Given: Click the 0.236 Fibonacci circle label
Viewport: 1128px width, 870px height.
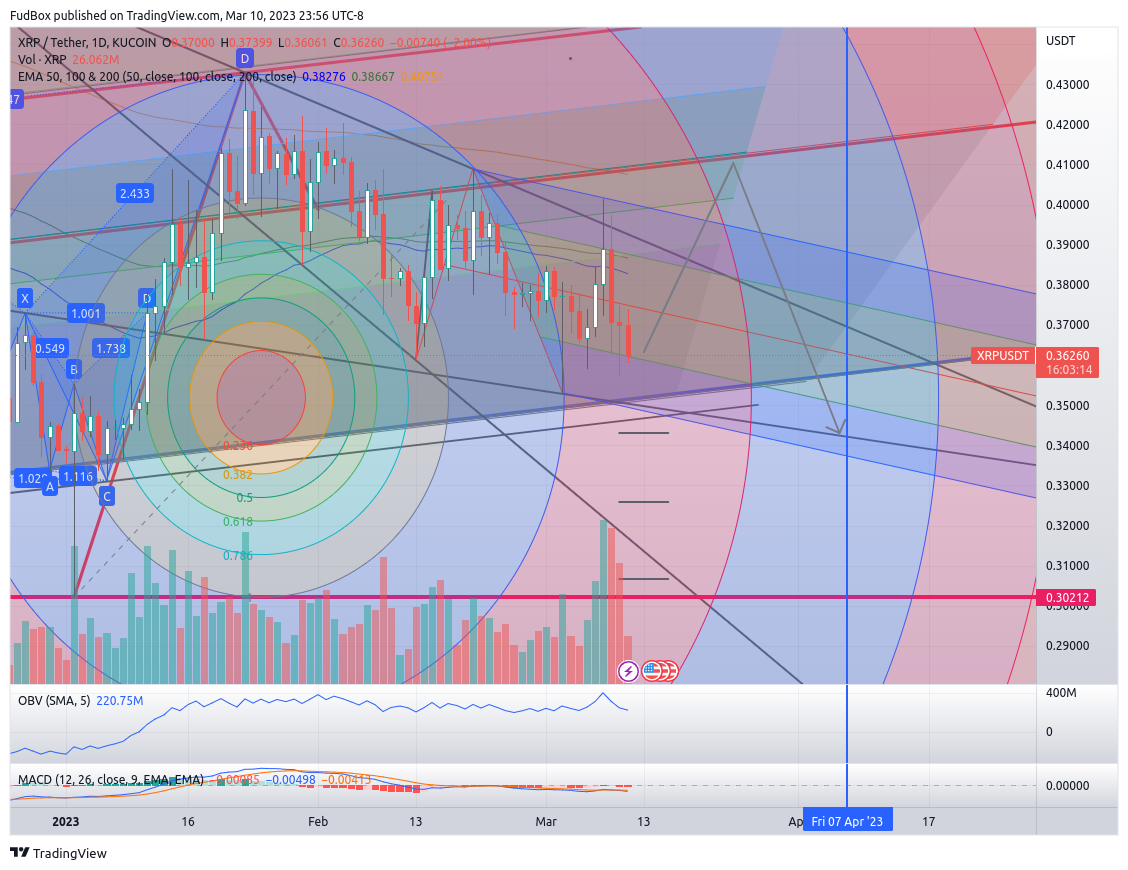Looking at the screenshot, I should pos(237,445).
